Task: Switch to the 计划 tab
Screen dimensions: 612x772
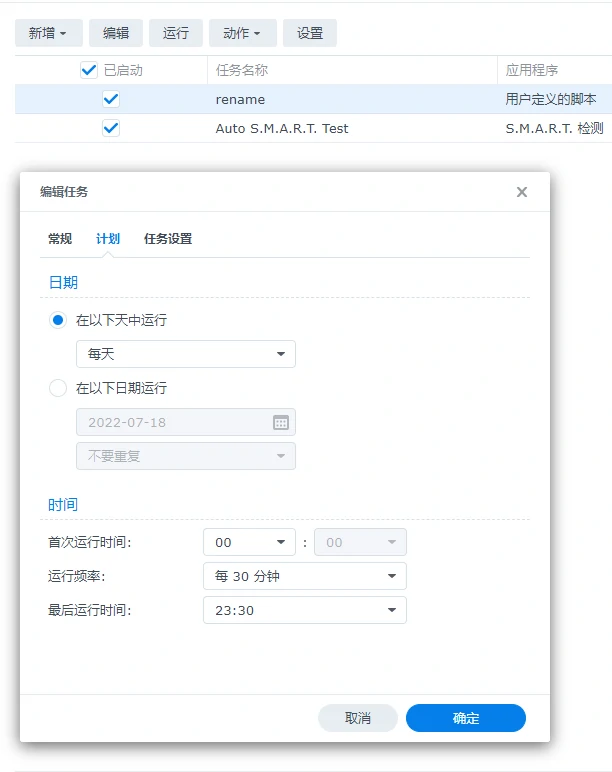Action: (108, 239)
